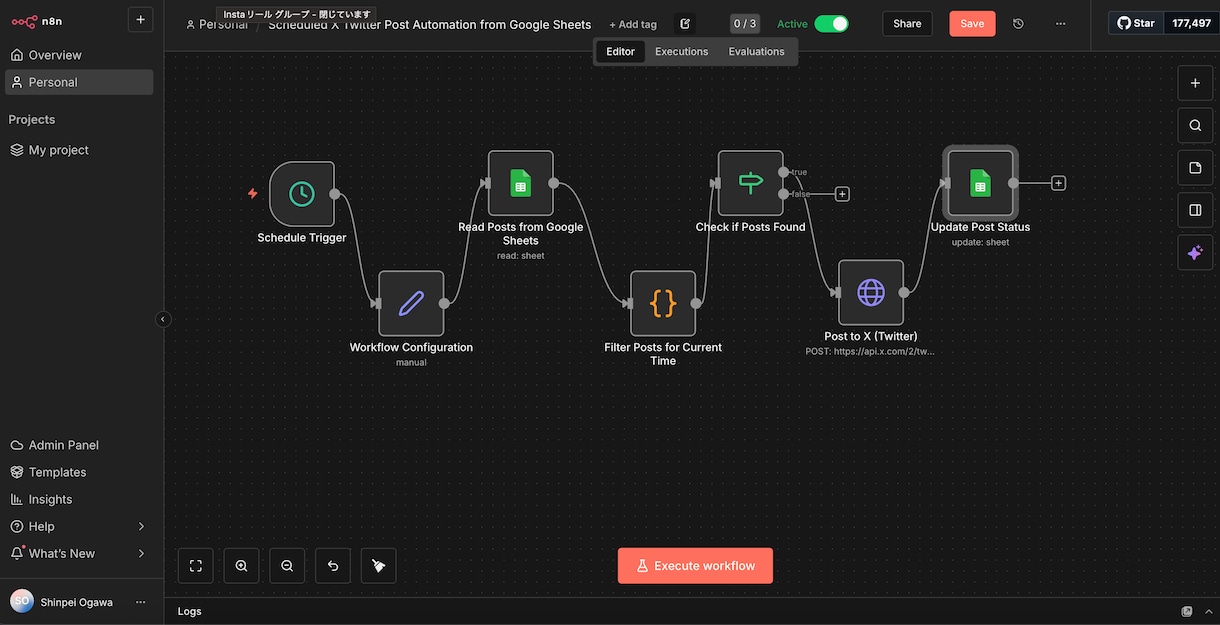The width and height of the screenshot is (1220, 625).
Task: Open the AI assistant sparkle icon
Action: (x=1195, y=253)
